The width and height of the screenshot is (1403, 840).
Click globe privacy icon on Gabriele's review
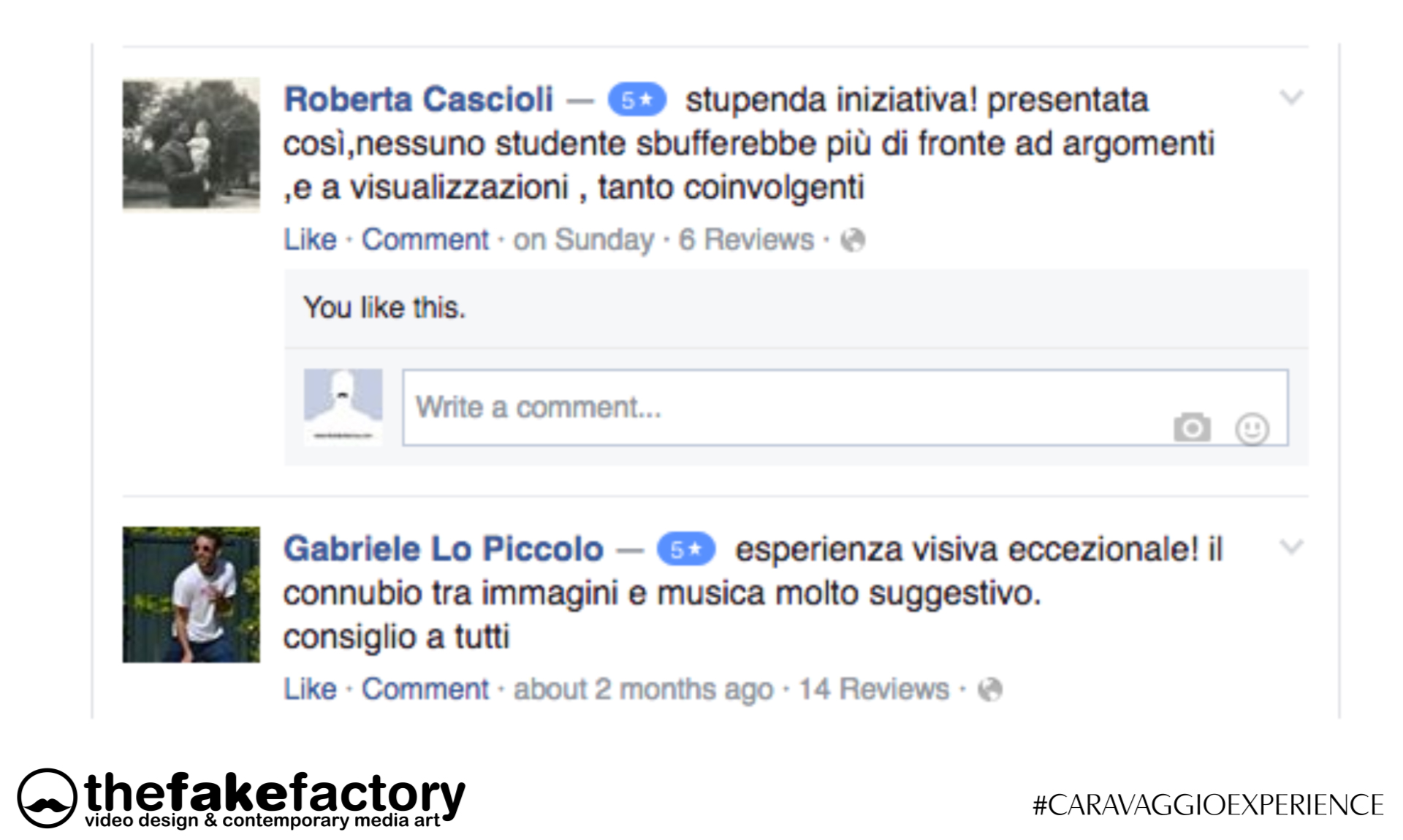989,690
